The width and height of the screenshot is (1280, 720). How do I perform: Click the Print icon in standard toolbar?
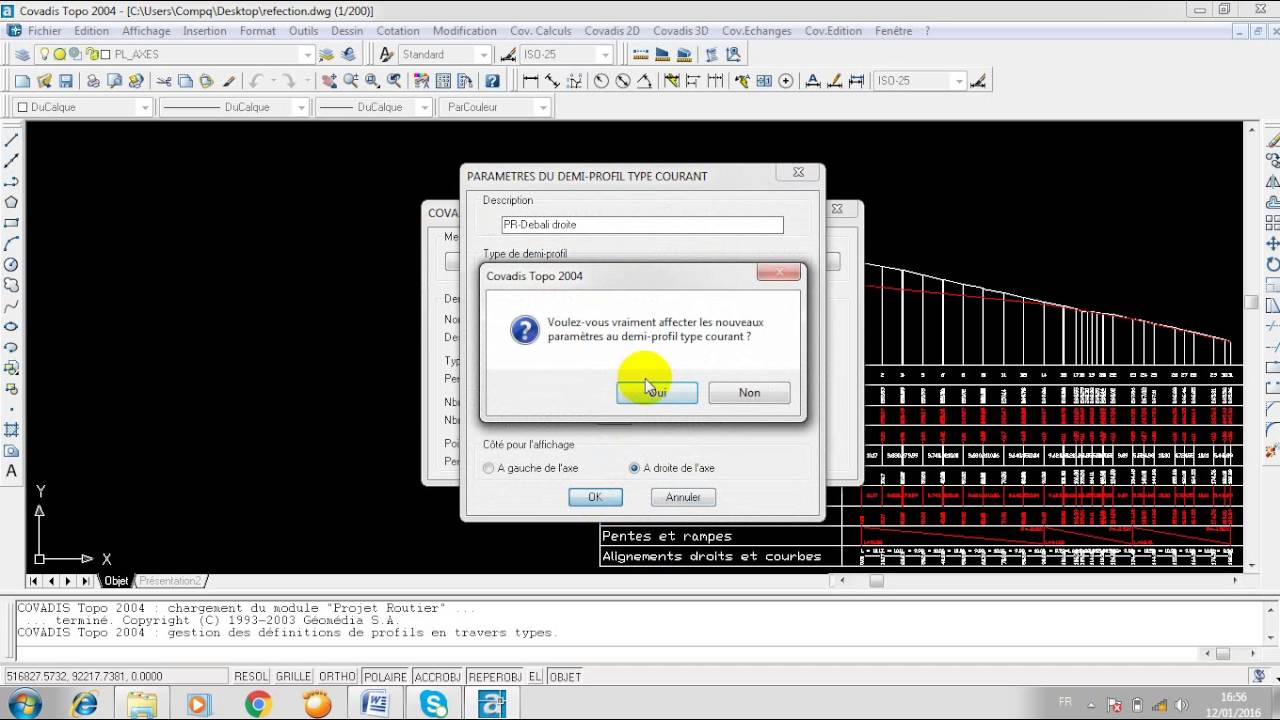point(93,81)
